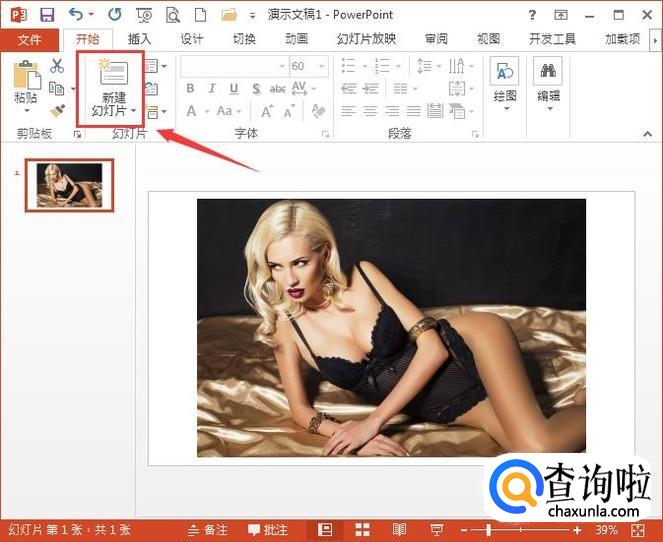Screen dimensions: 663x542
Task: Switch to Reading view in status bar
Action: click(x=399, y=529)
